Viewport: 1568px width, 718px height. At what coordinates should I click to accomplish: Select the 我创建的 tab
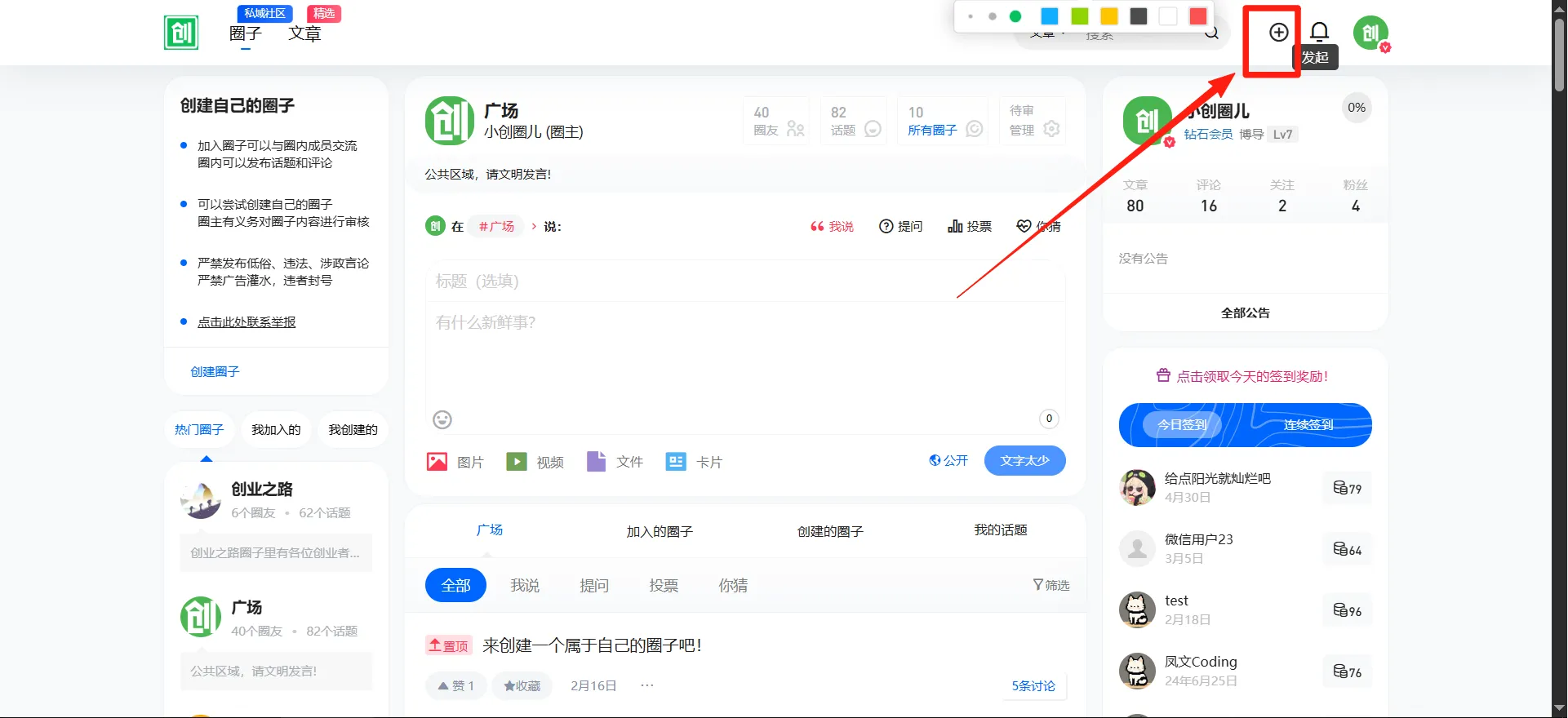pyautogui.click(x=353, y=429)
